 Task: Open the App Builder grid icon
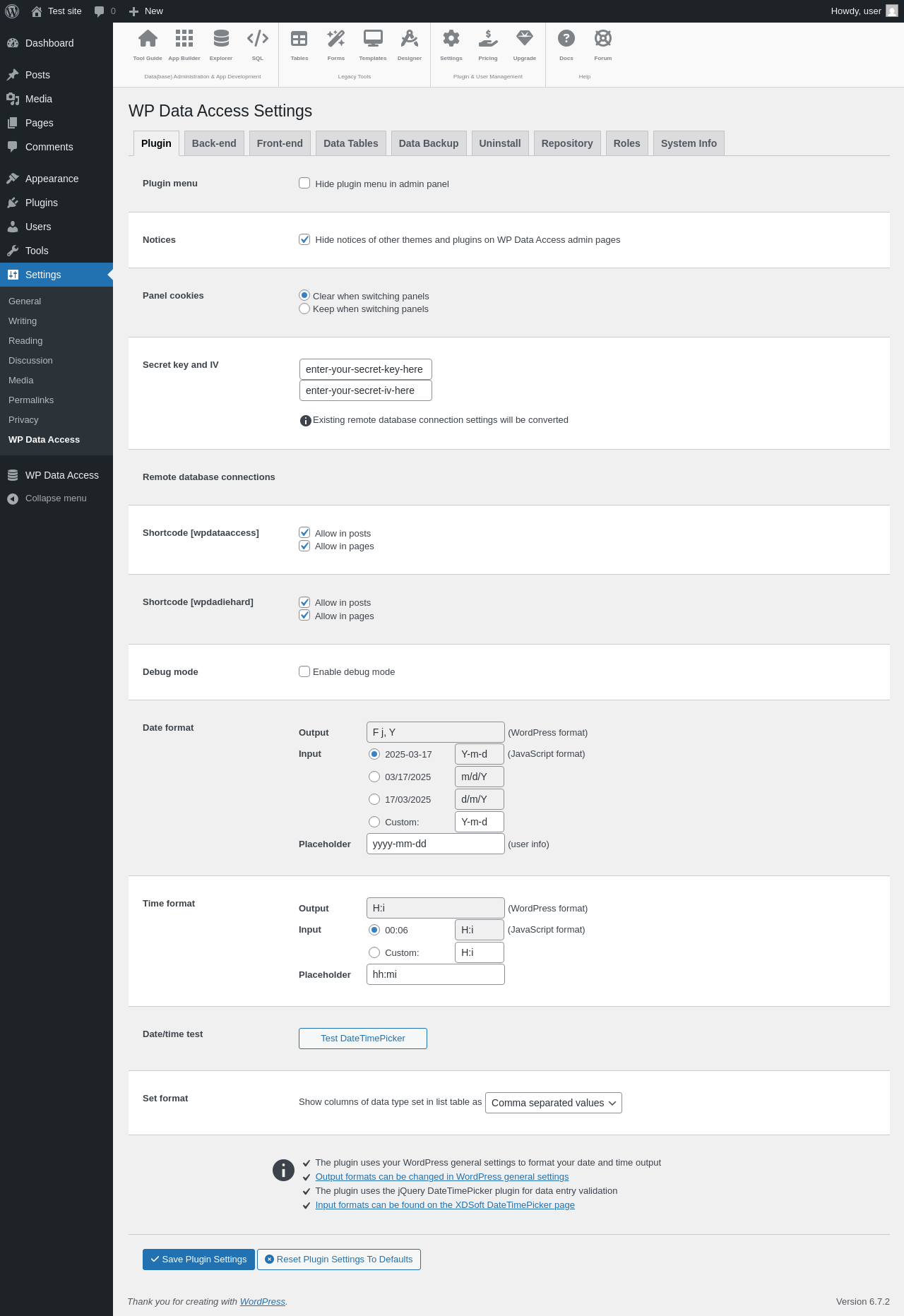click(184, 39)
